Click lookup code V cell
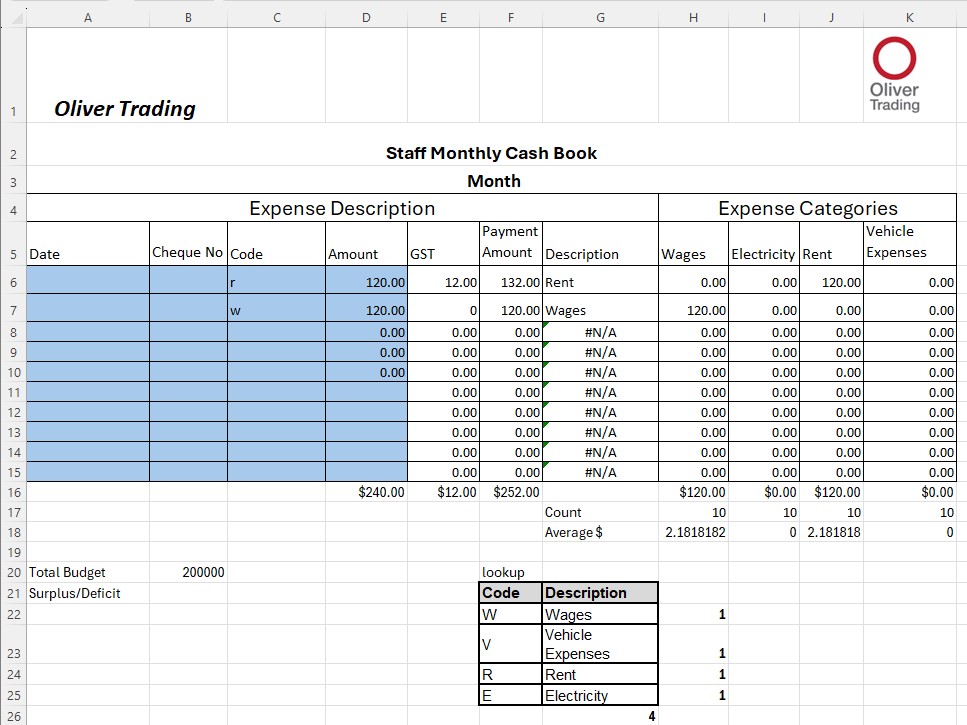 tap(511, 644)
